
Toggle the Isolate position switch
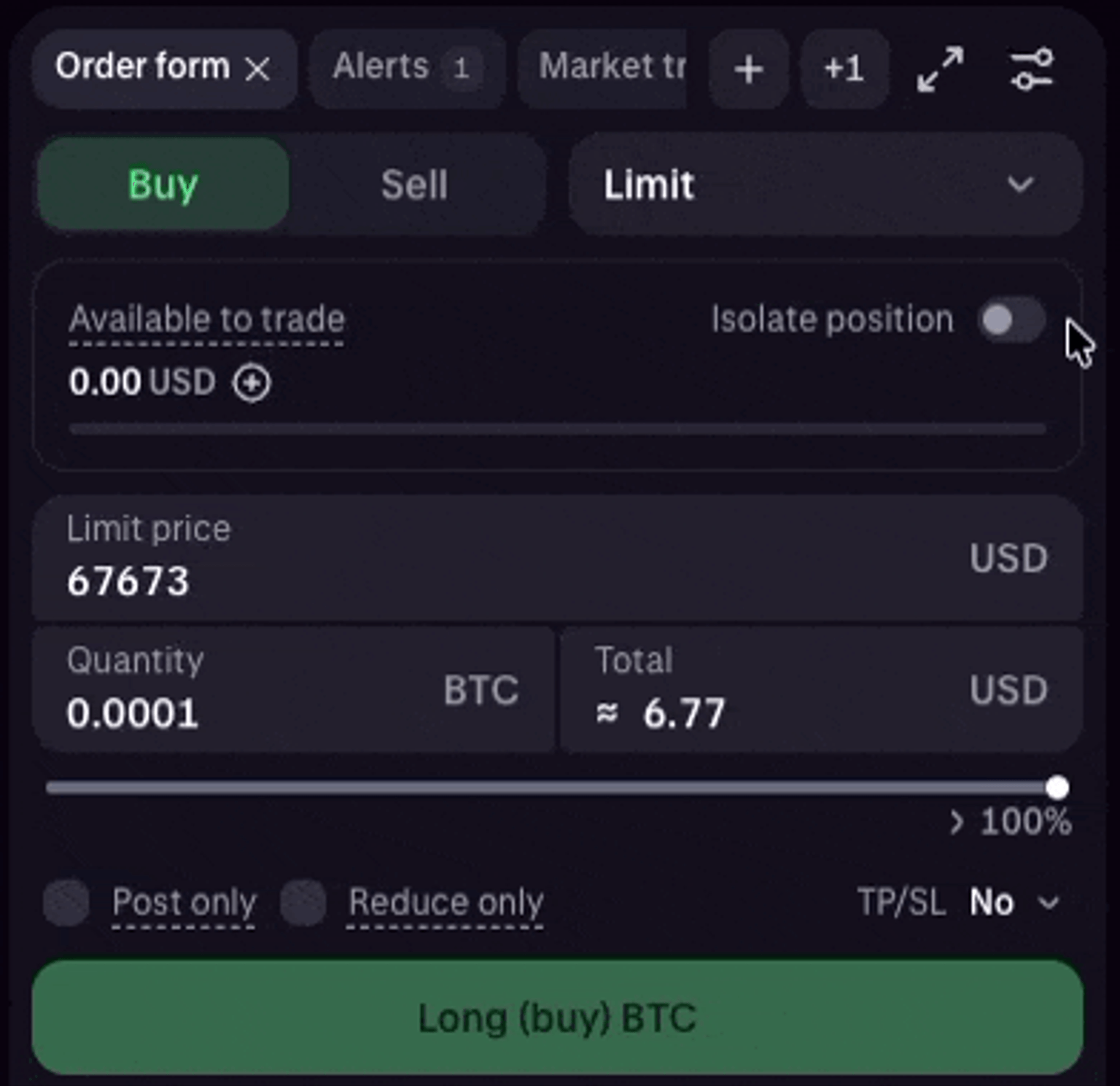coord(1011,319)
